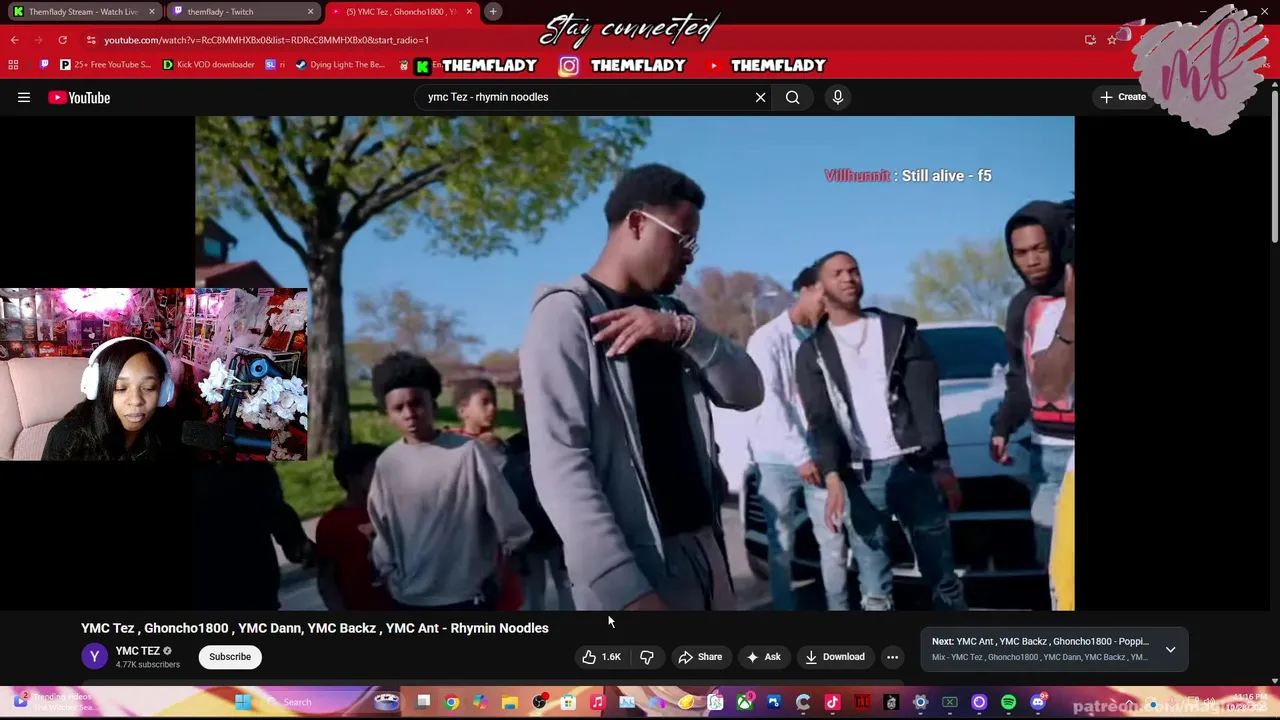
Task: Open Apple Music from the taskbar
Action: pos(597,702)
